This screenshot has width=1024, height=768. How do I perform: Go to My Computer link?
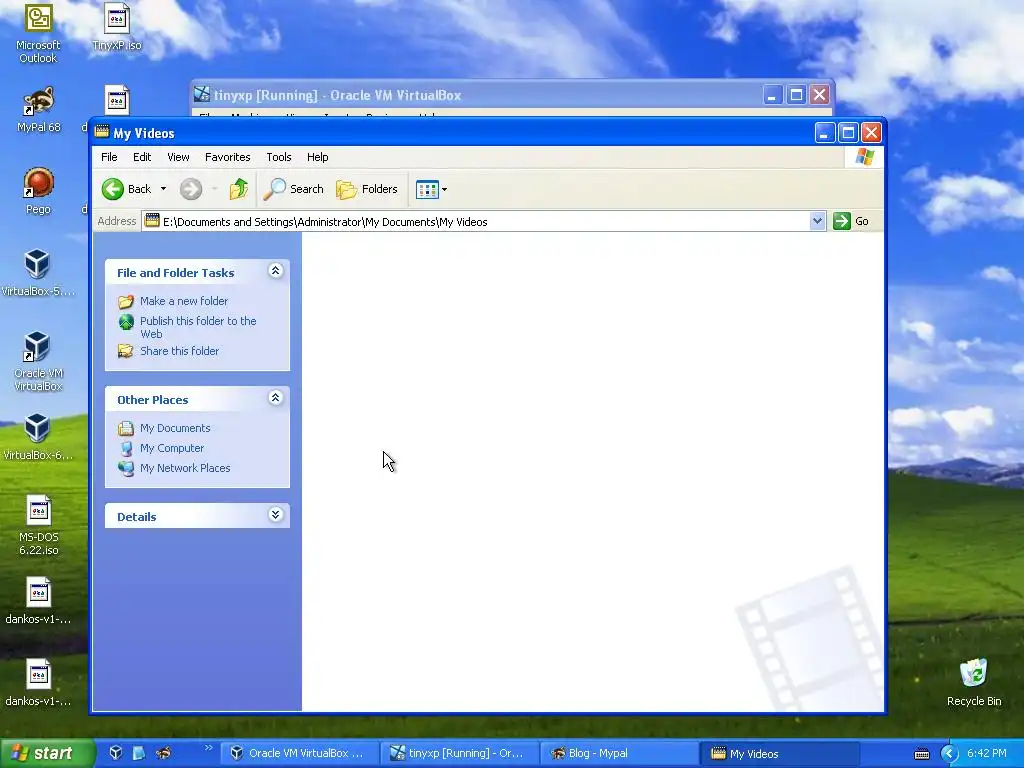point(172,448)
